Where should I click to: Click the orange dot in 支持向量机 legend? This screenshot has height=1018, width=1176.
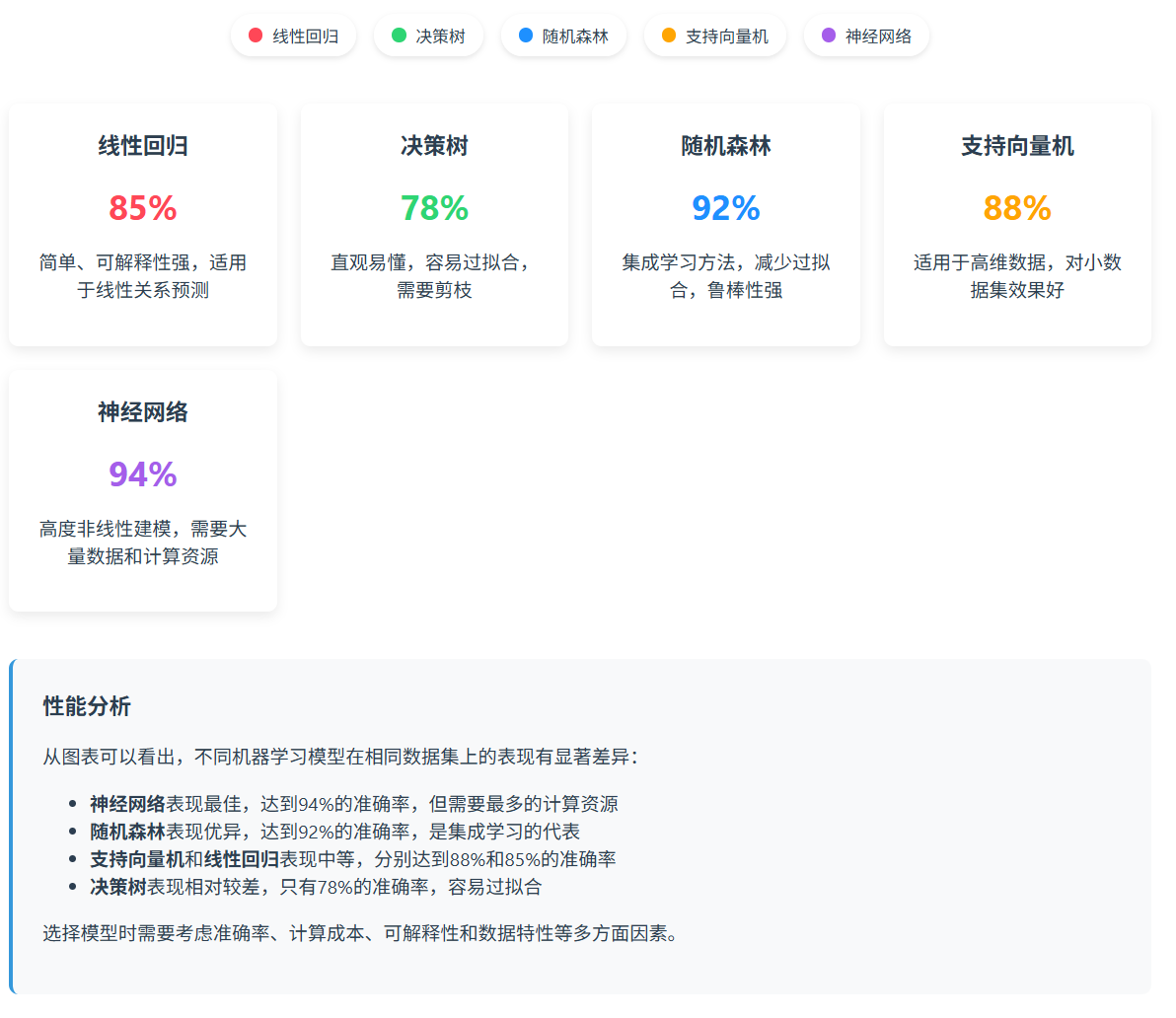click(669, 36)
